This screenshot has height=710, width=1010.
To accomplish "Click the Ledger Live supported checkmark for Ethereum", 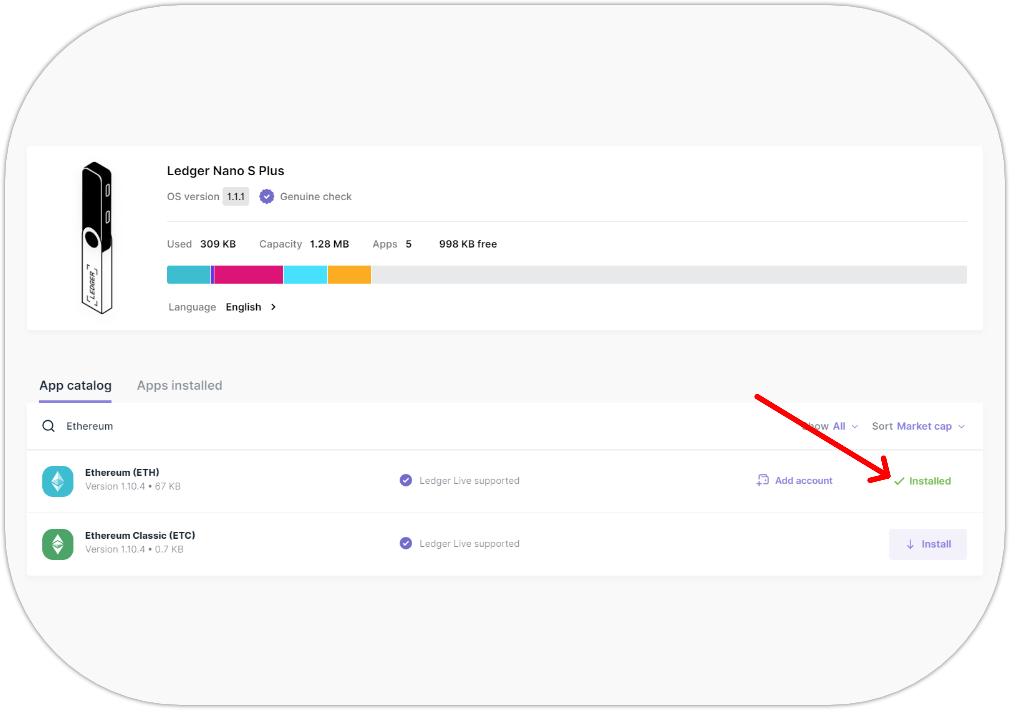I will (x=406, y=481).
